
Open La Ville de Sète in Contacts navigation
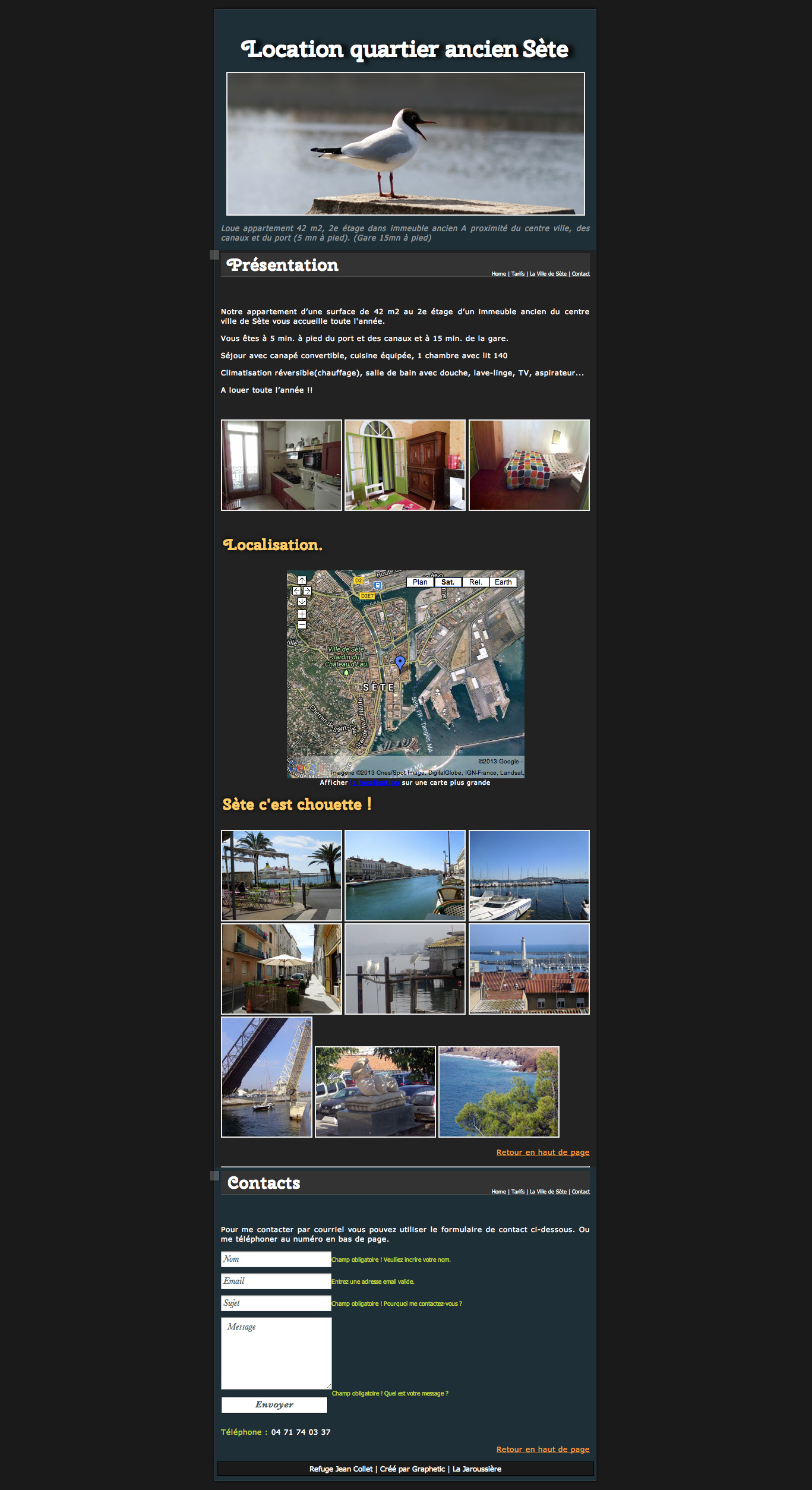tap(548, 1192)
